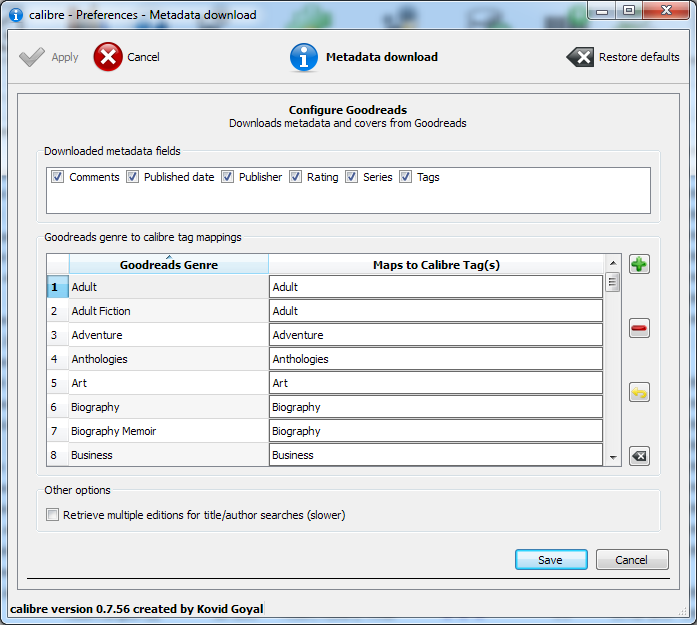Edit the tag field for Biography Memoir
Image resolution: width=697 pixels, height=625 pixels.
coord(436,431)
